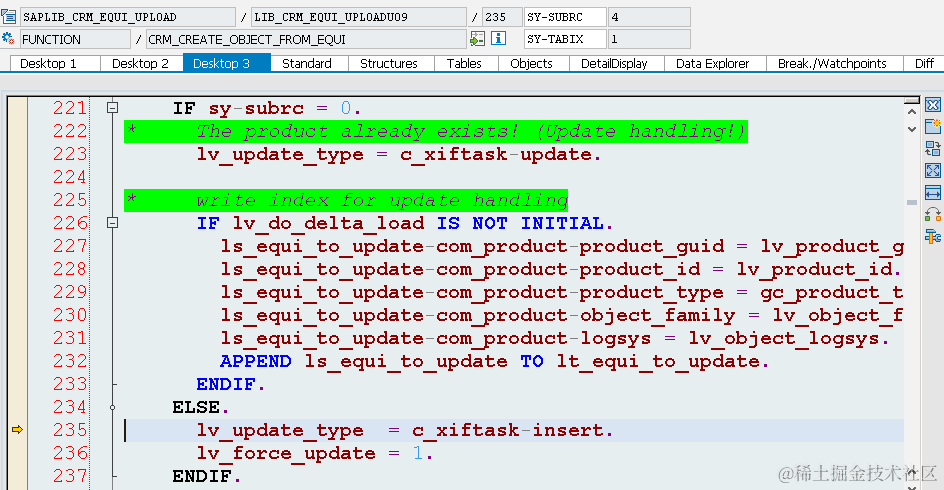Click the LIB_CRM_EQUI_UPLOADU09 include field
944x490 pixels.
tap(358, 17)
